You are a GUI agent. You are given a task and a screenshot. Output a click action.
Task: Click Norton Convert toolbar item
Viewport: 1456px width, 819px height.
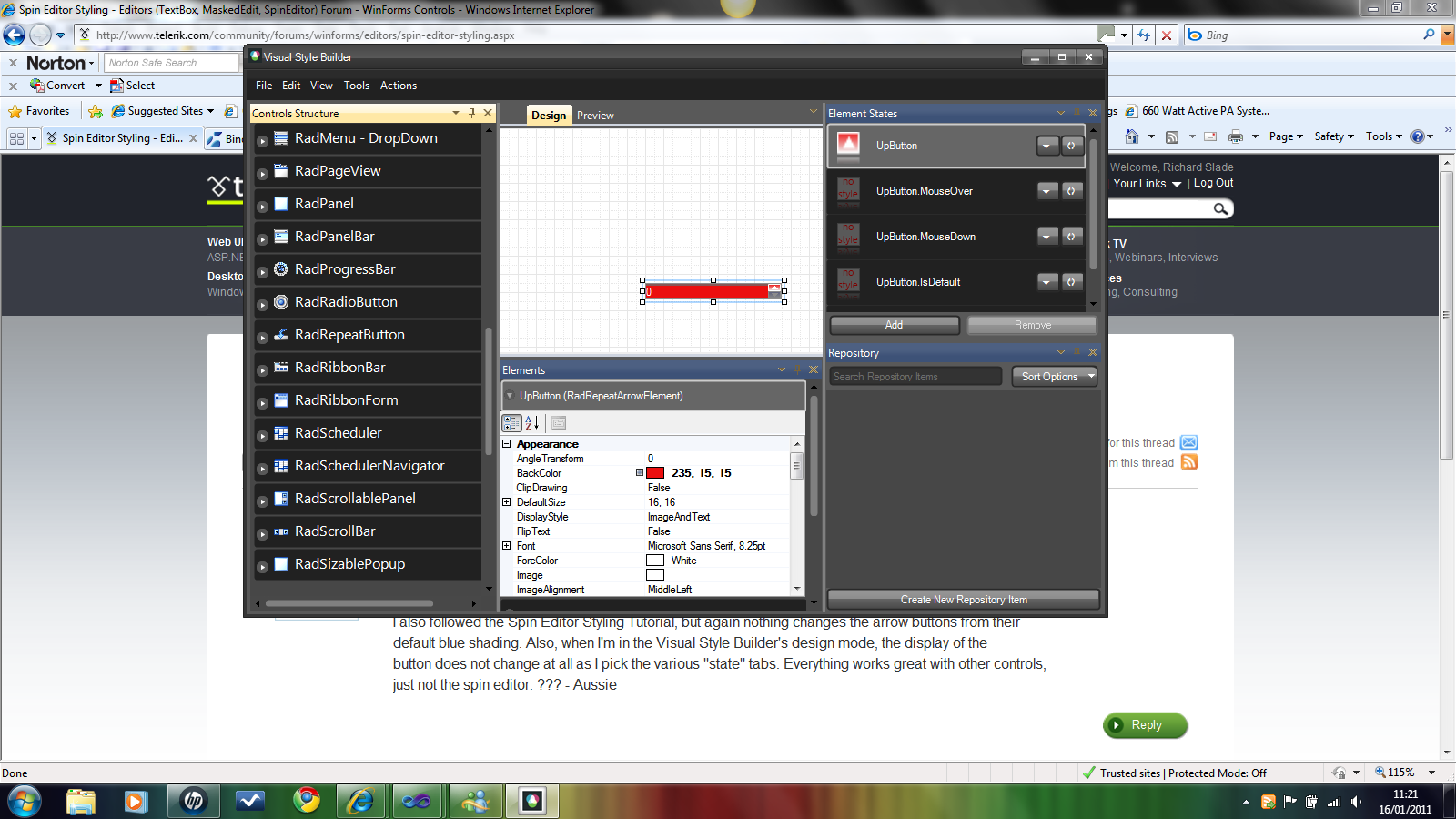point(57,86)
